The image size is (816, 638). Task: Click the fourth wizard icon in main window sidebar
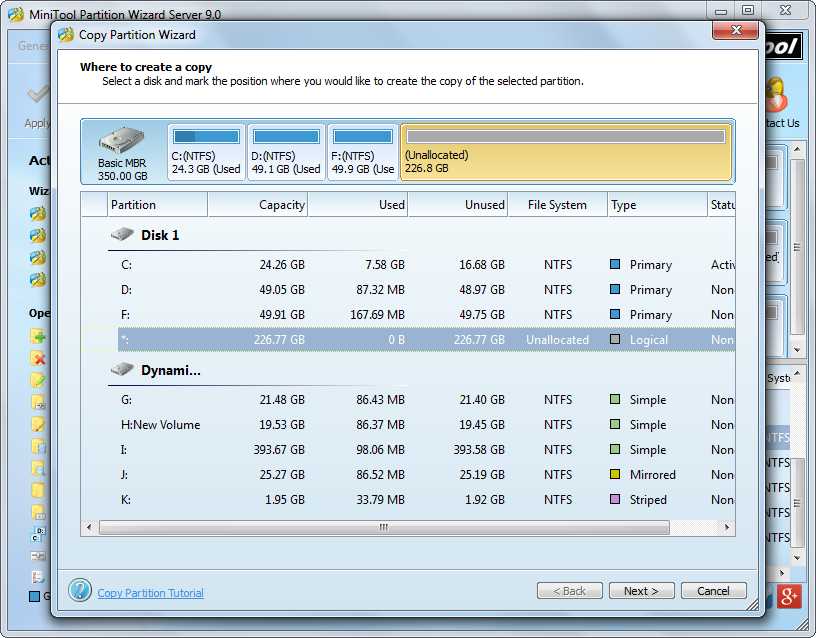(x=37, y=279)
